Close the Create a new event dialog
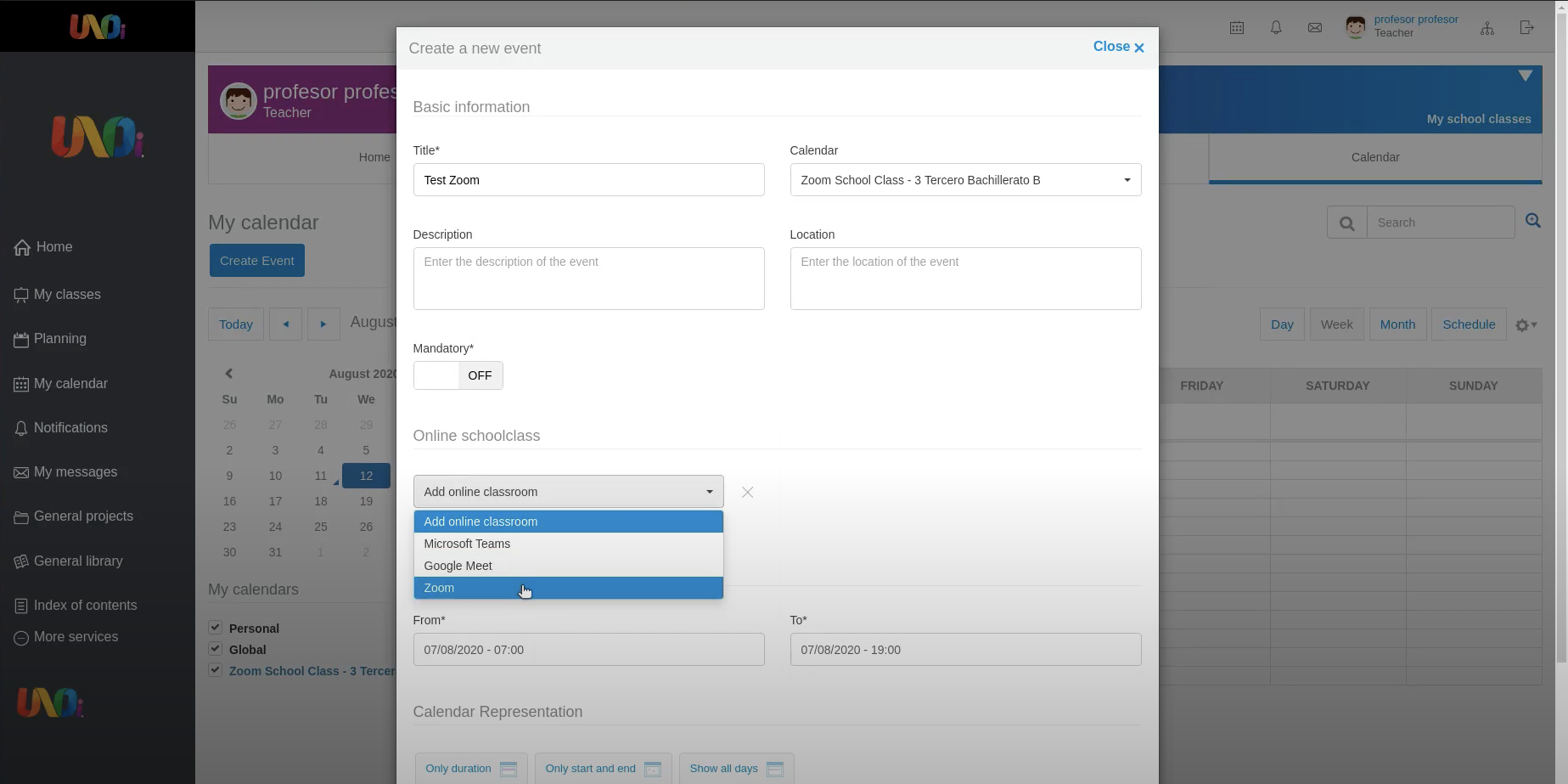 point(1118,48)
